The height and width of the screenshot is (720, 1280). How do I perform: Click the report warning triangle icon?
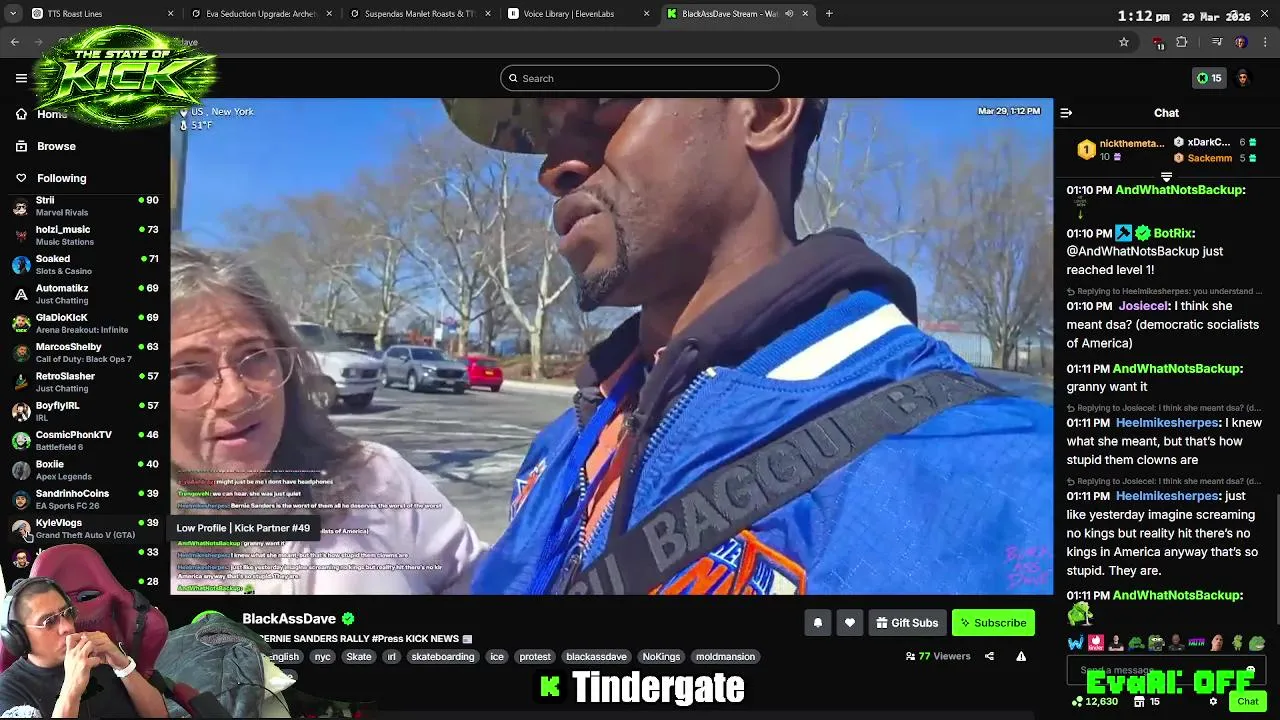[1021, 657]
